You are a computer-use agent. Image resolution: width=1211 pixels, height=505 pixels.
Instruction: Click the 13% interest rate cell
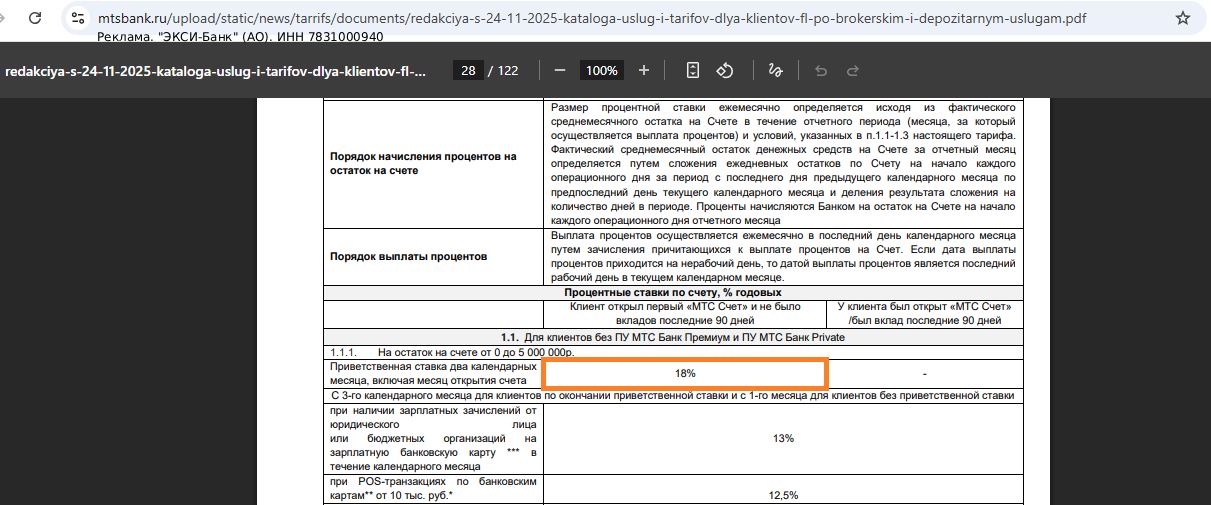click(x=783, y=438)
